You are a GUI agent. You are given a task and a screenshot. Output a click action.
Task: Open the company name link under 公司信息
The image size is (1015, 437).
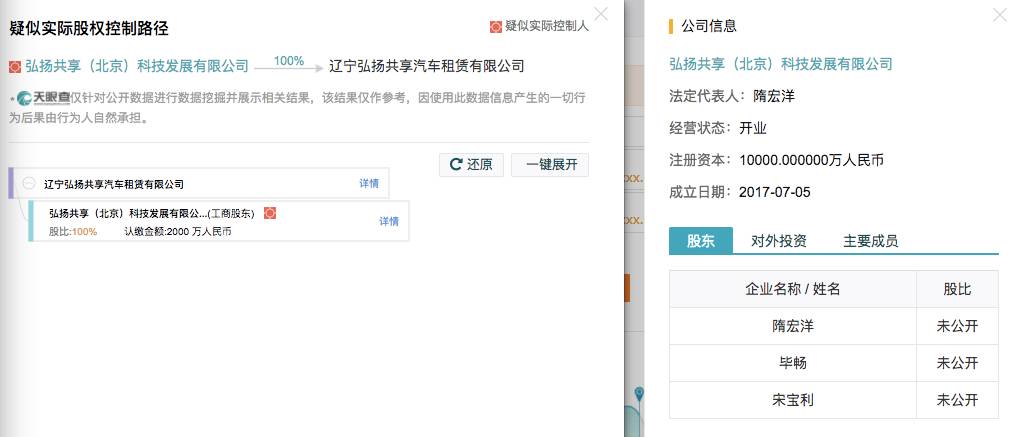coord(781,63)
